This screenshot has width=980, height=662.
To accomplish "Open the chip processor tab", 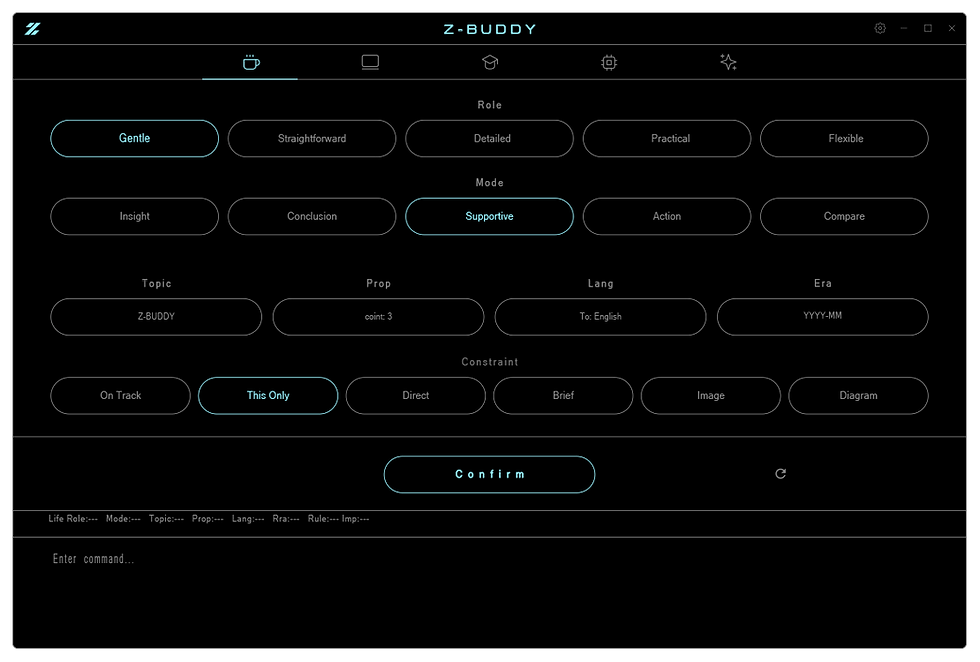I will tap(609, 63).
